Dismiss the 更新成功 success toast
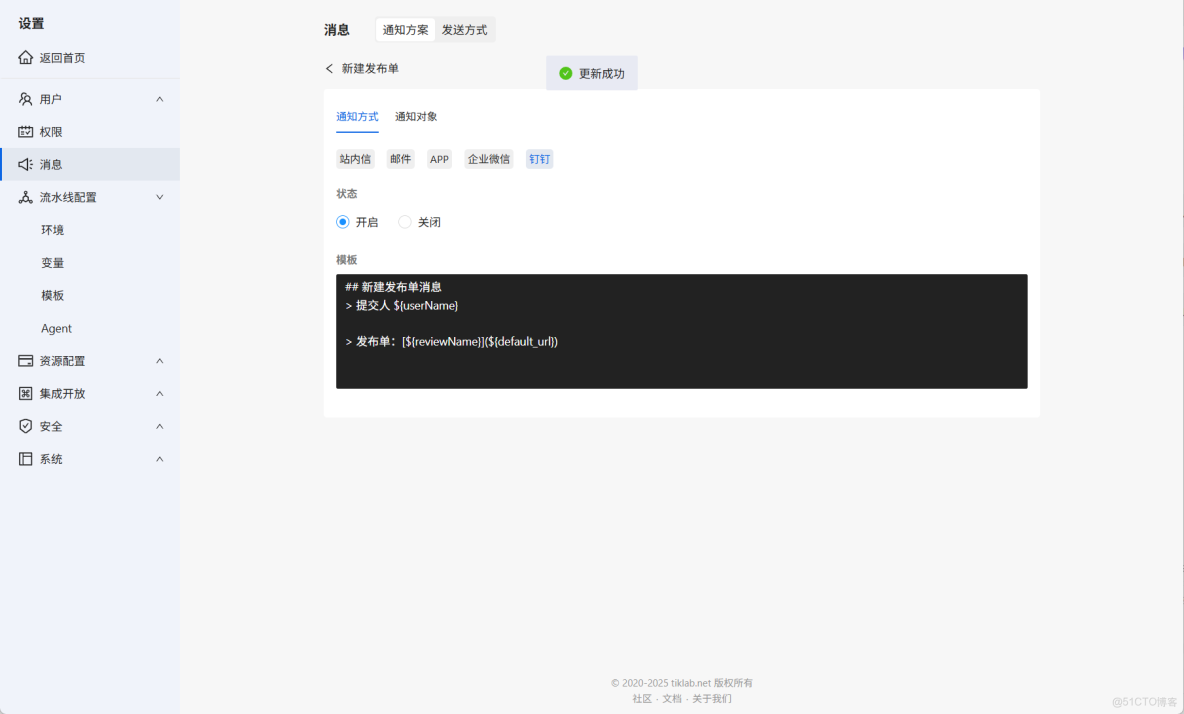The width and height of the screenshot is (1184, 714). pos(591,72)
